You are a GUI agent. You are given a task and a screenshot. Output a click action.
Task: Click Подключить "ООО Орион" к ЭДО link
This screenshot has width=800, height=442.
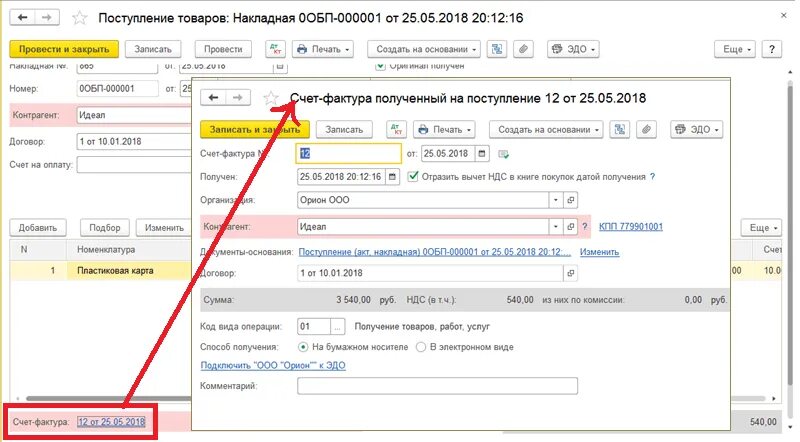pos(273,365)
